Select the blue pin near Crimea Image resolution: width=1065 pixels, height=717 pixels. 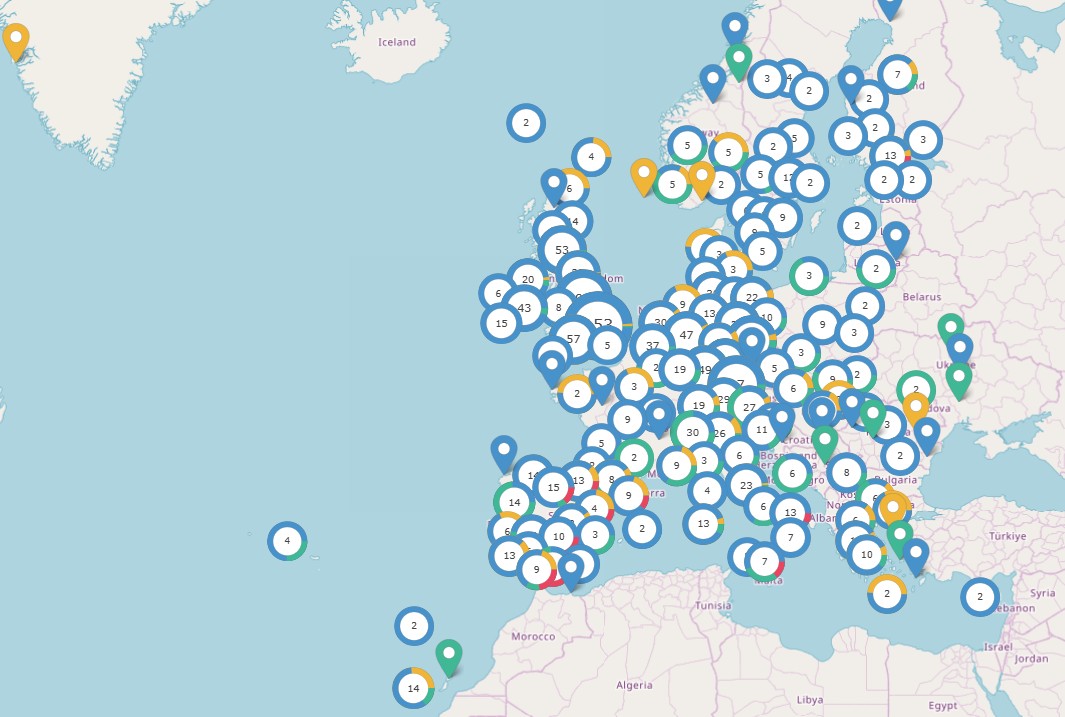point(927,435)
